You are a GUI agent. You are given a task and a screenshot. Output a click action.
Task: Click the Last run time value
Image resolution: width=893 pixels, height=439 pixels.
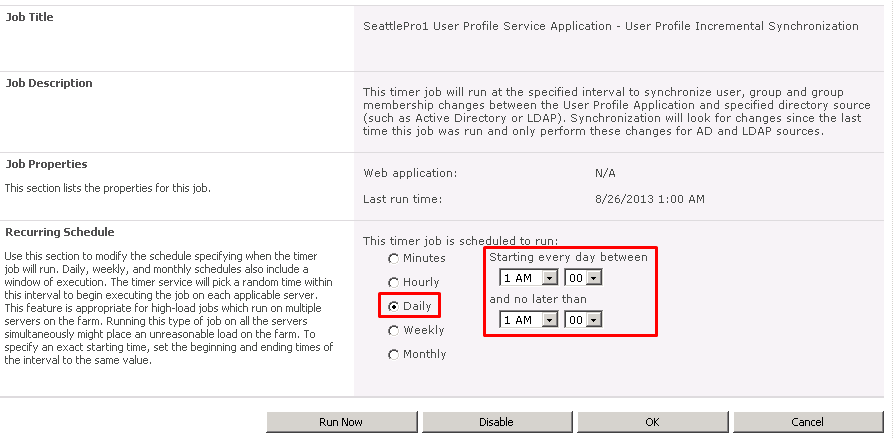tap(650, 199)
